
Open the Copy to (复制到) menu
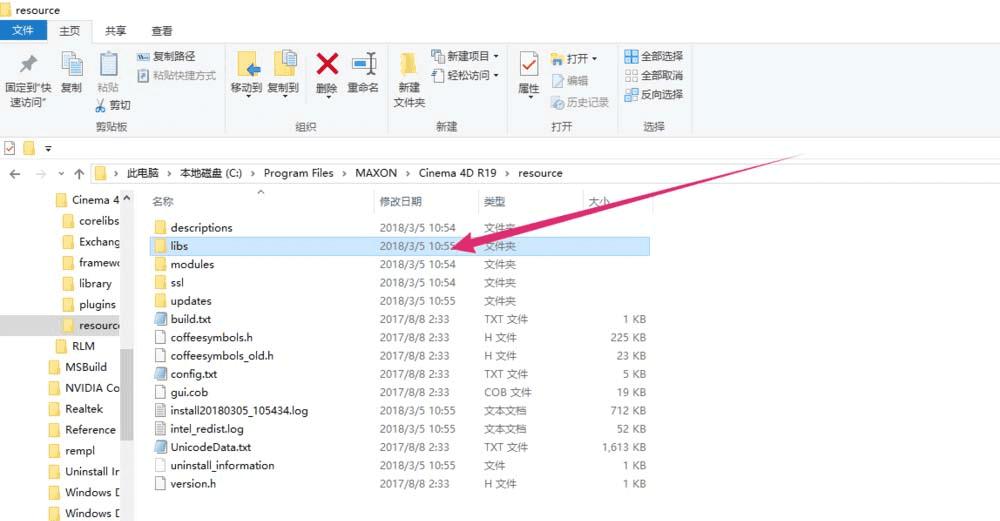283,73
